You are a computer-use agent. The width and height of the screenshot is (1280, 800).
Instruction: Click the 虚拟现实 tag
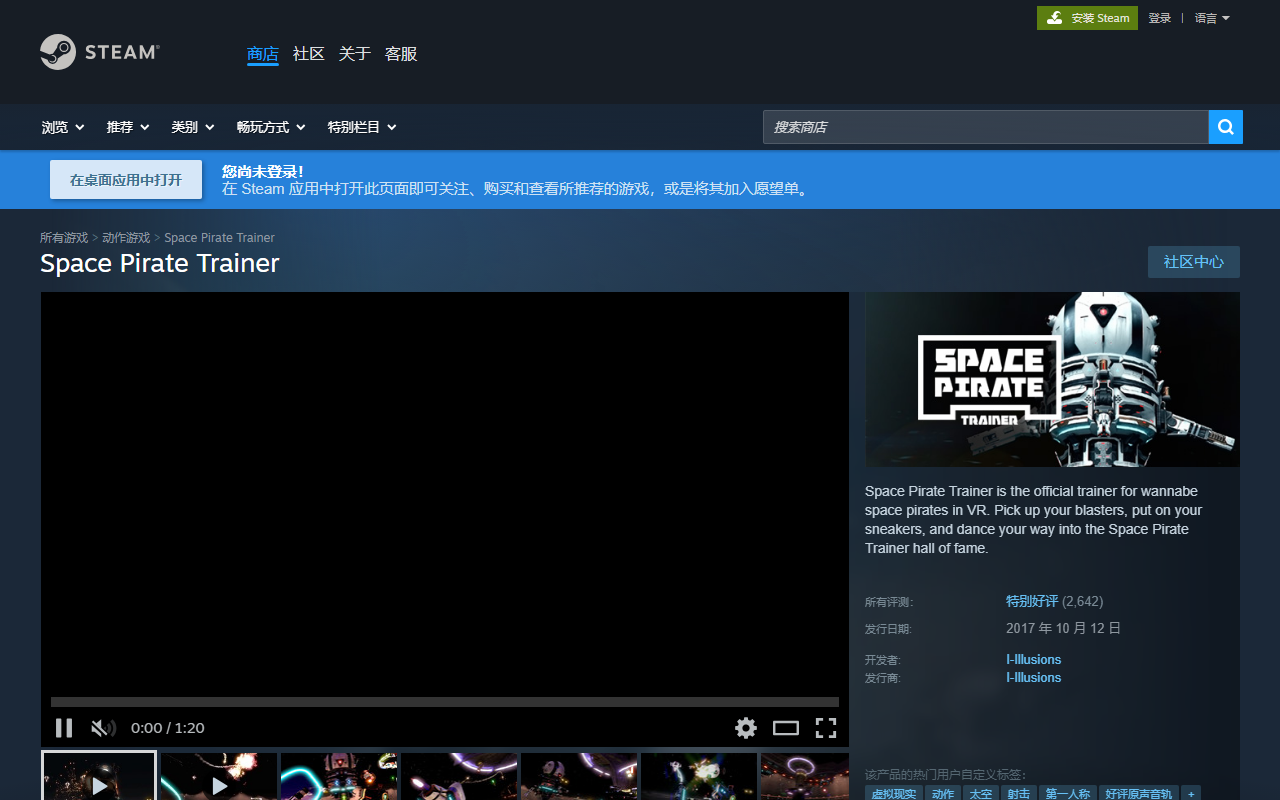click(894, 794)
